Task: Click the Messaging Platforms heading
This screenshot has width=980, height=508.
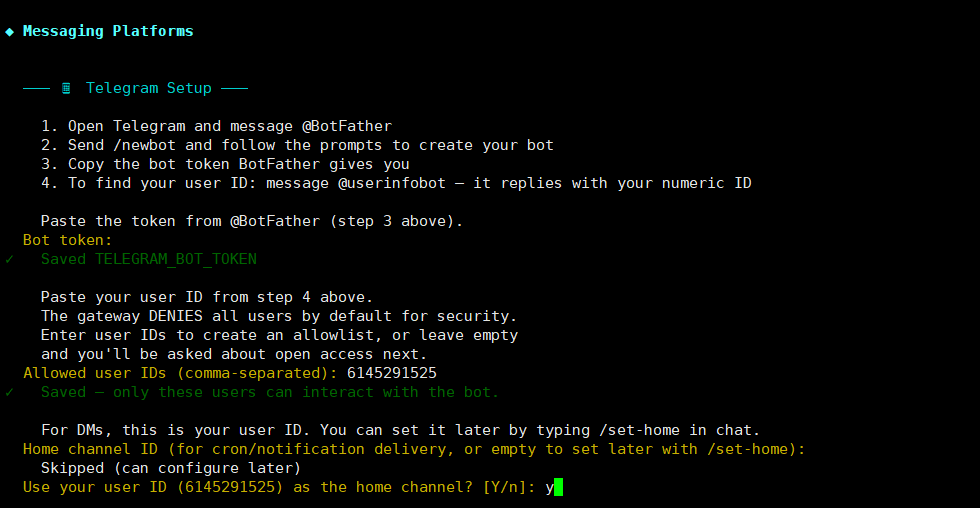Action: [x=108, y=31]
